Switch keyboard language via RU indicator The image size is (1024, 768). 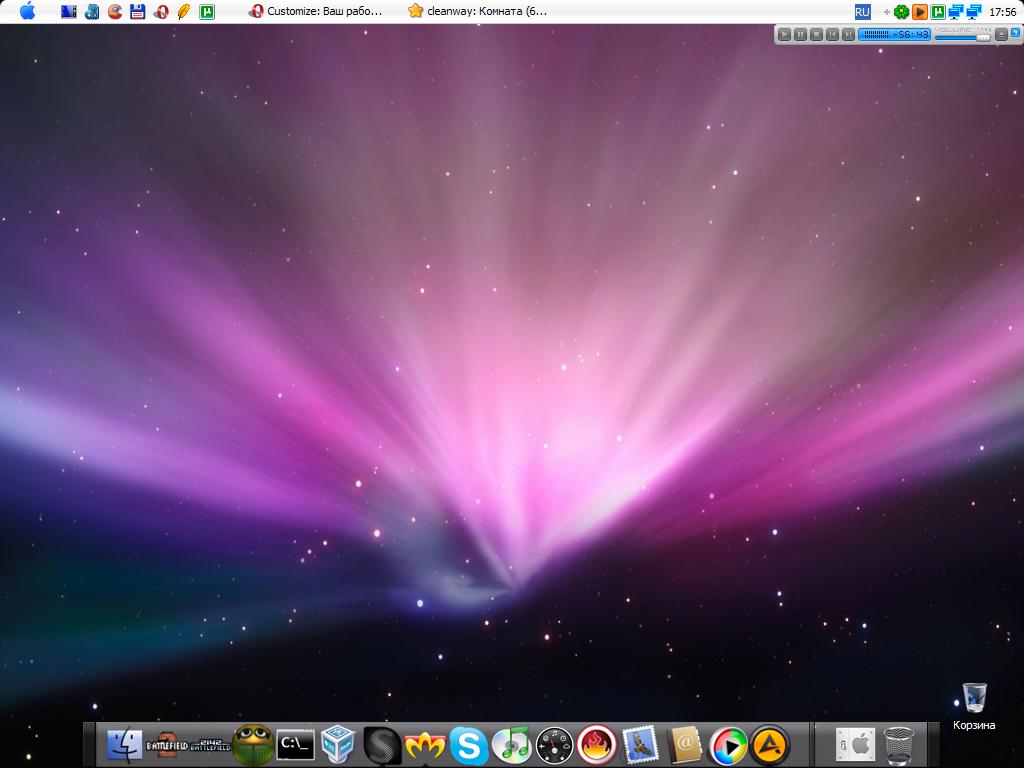point(862,11)
